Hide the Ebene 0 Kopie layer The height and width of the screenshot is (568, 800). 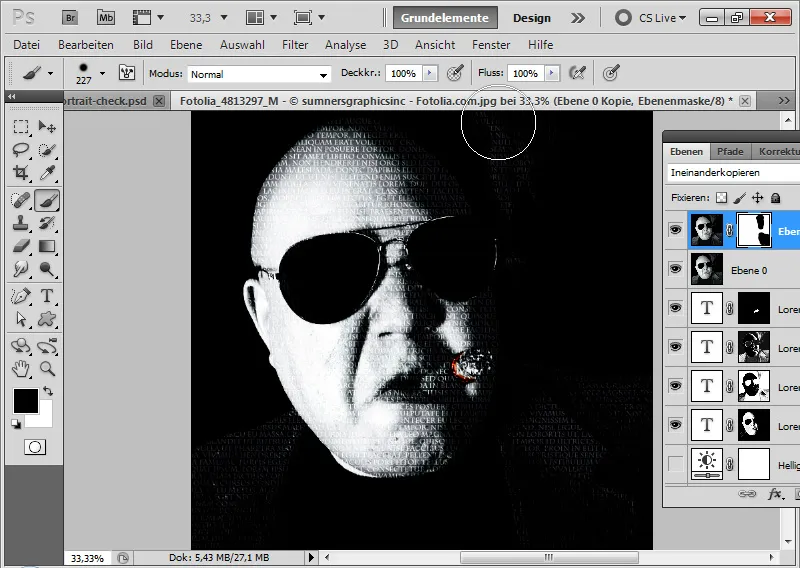tap(676, 230)
